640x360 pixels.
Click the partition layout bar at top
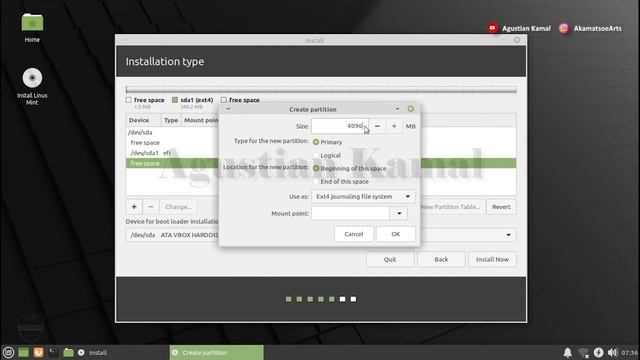321,90
